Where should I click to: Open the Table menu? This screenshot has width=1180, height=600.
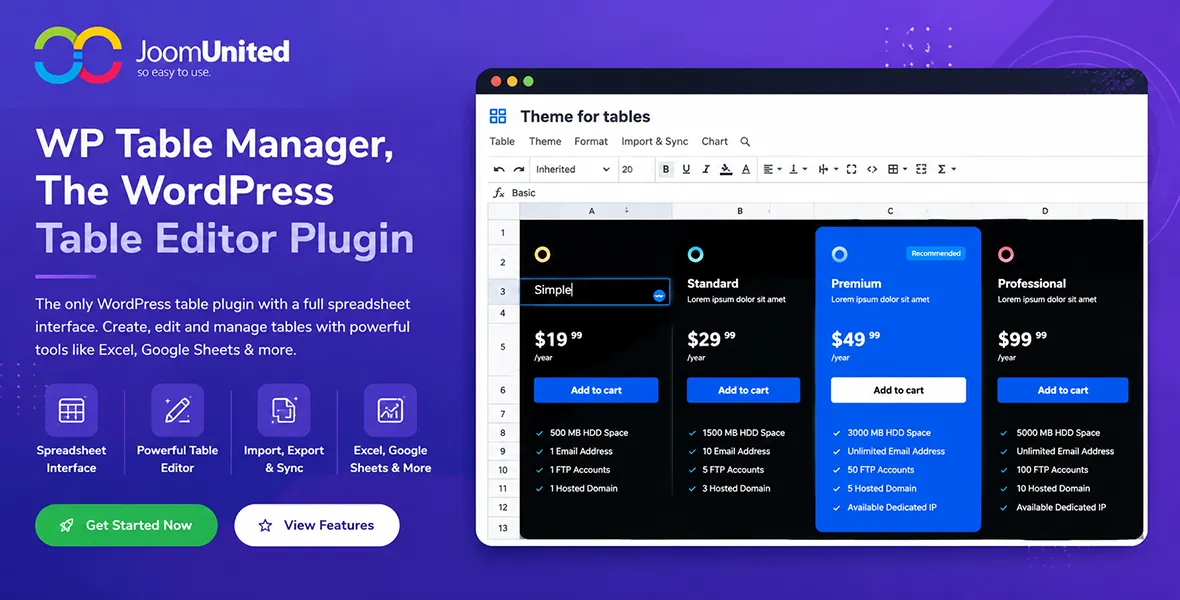(502, 142)
